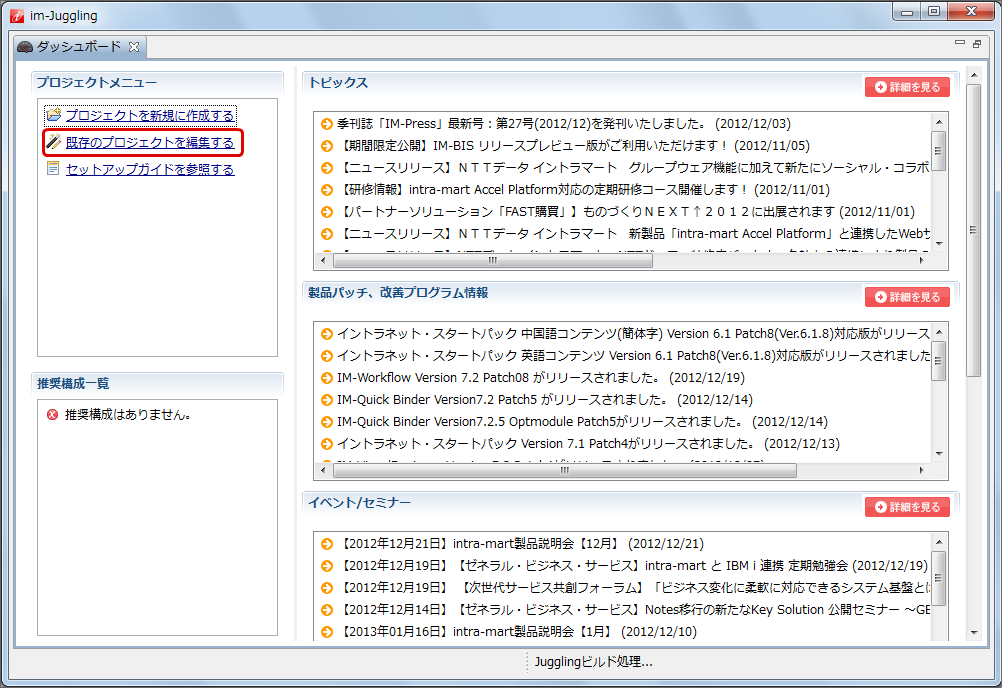1002x688 pixels.
Task: Click the new project folder icon
Action: tap(53, 115)
